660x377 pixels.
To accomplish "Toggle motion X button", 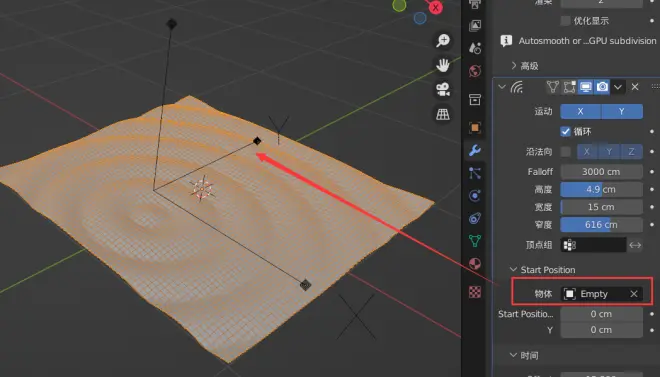I will 580,112.
